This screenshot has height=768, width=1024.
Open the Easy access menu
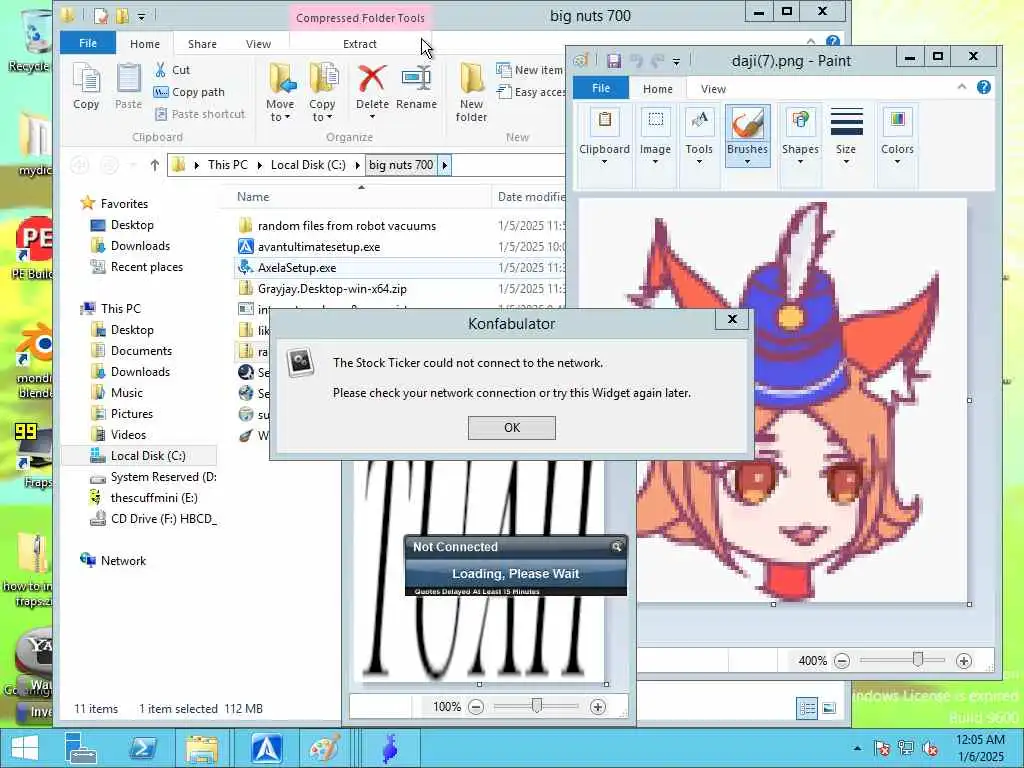[x=530, y=92]
